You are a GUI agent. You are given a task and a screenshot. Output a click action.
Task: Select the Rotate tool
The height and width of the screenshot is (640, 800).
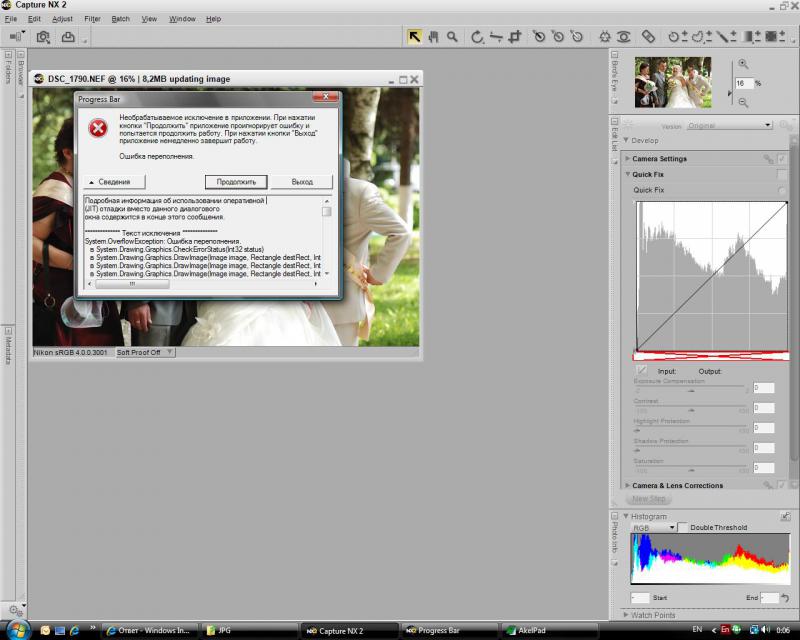(x=477, y=37)
